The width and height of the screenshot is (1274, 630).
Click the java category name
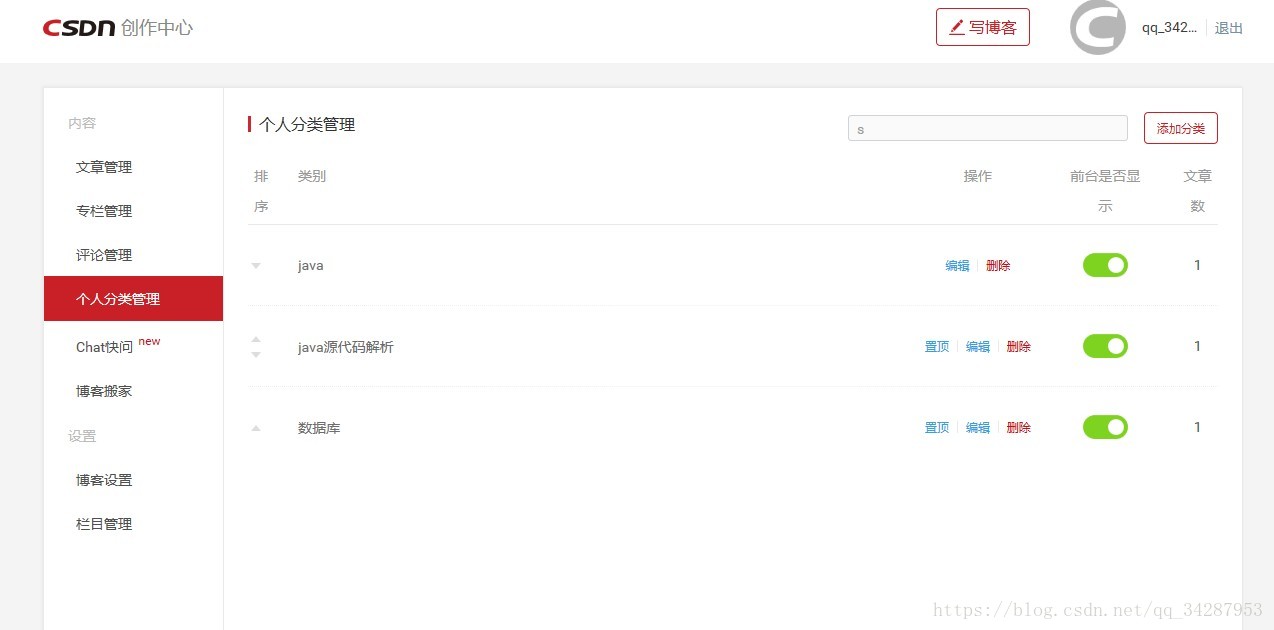tap(311, 266)
